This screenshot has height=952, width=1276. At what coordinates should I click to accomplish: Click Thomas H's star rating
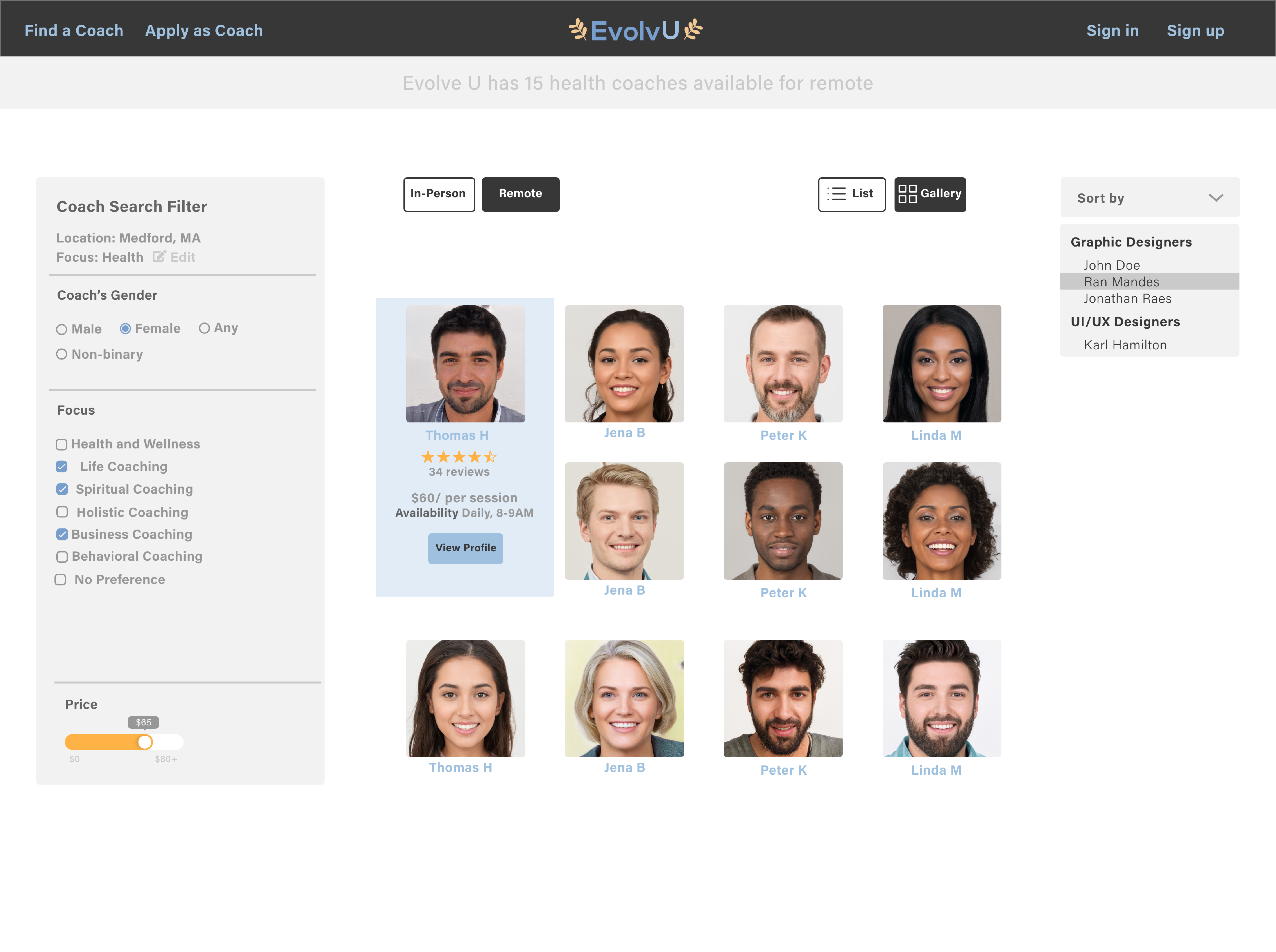pyautogui.click(x=459, y=457)
